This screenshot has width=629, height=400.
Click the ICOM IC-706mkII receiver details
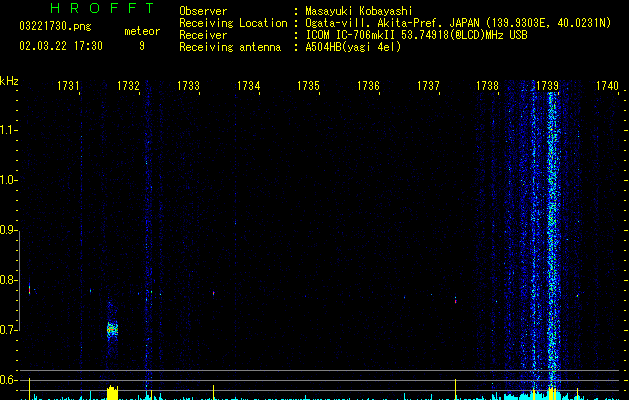coord(416,35)
